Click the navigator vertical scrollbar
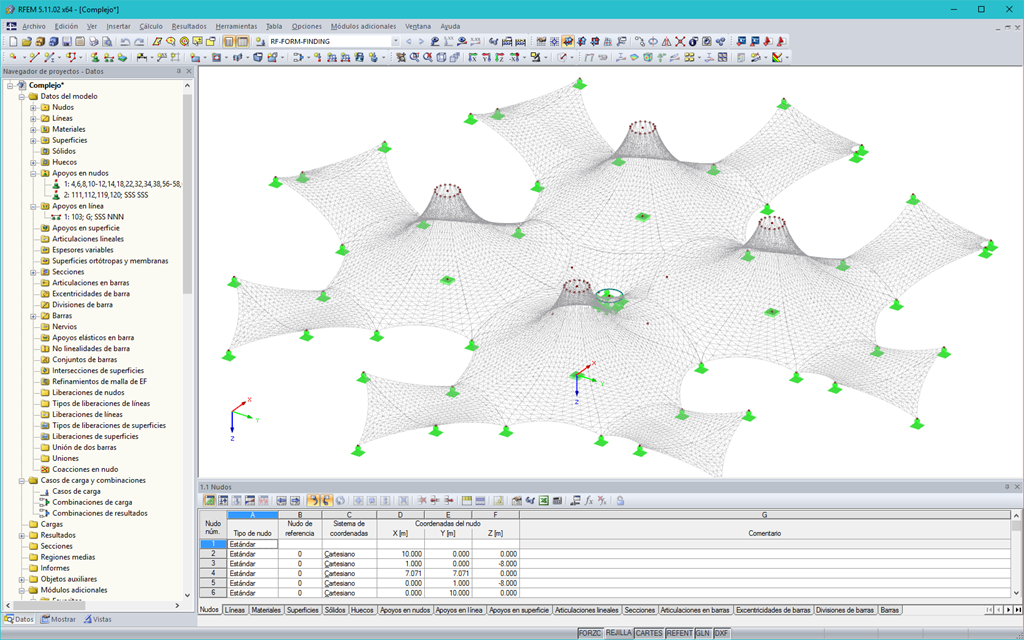This screenshot has width=1024, height=640. point(187,195)
